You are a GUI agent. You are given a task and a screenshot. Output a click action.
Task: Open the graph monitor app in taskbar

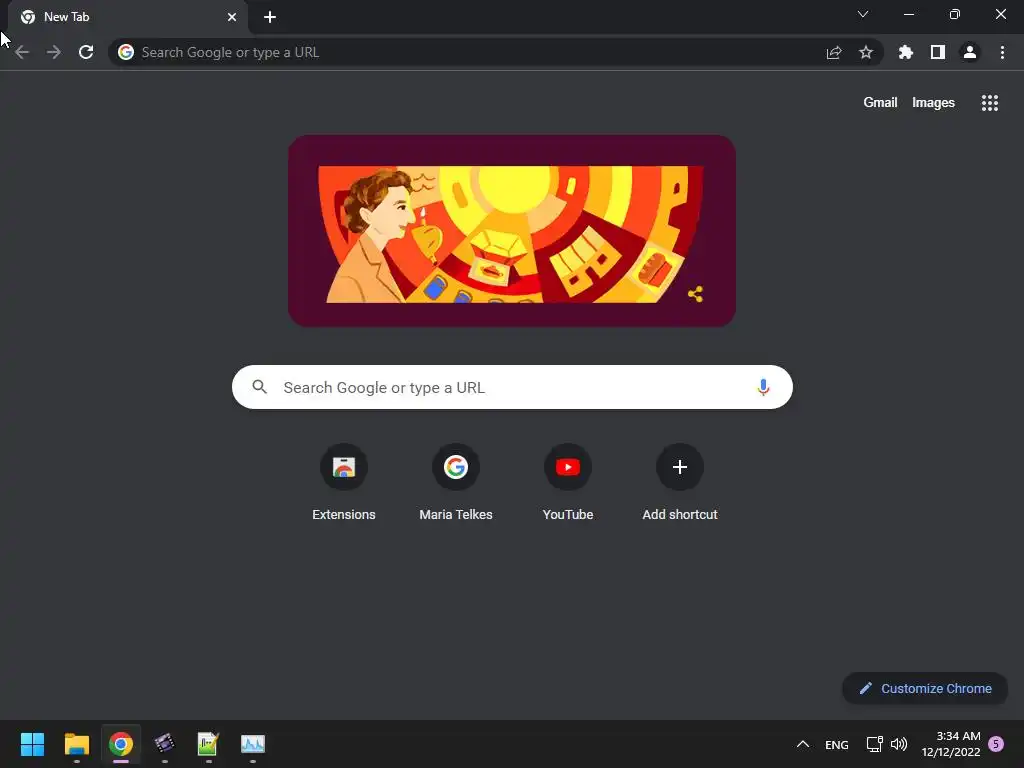pyautogui.click(x=253, y=744)
